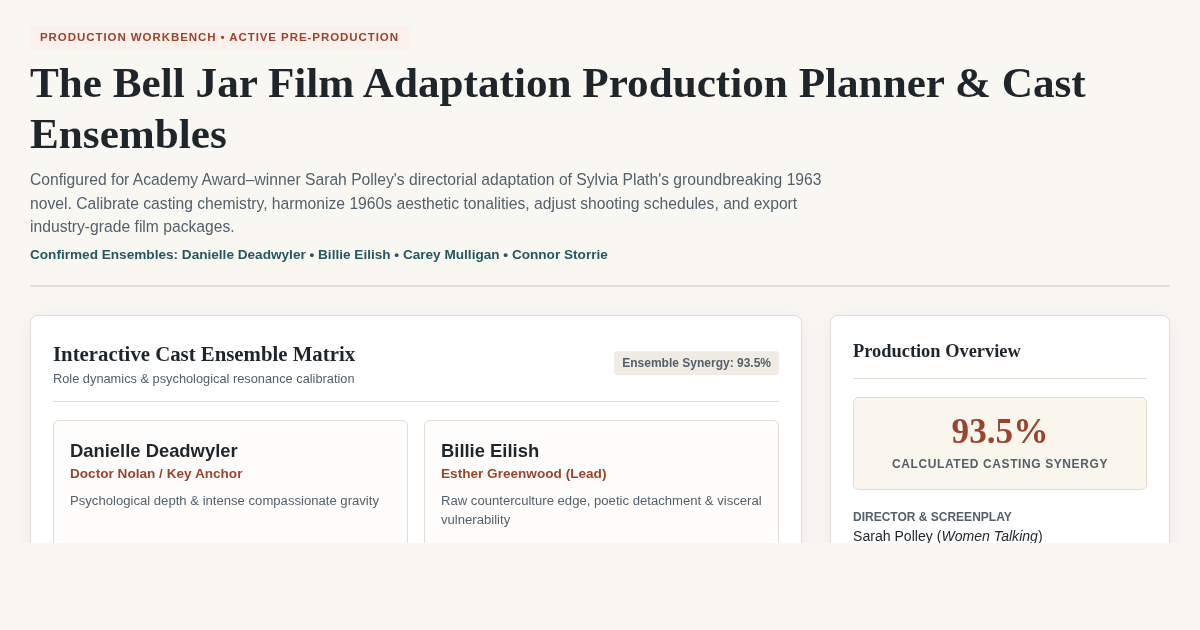Click the Doctor Nolan / Key Anchor role label

[x=156, y=474]
